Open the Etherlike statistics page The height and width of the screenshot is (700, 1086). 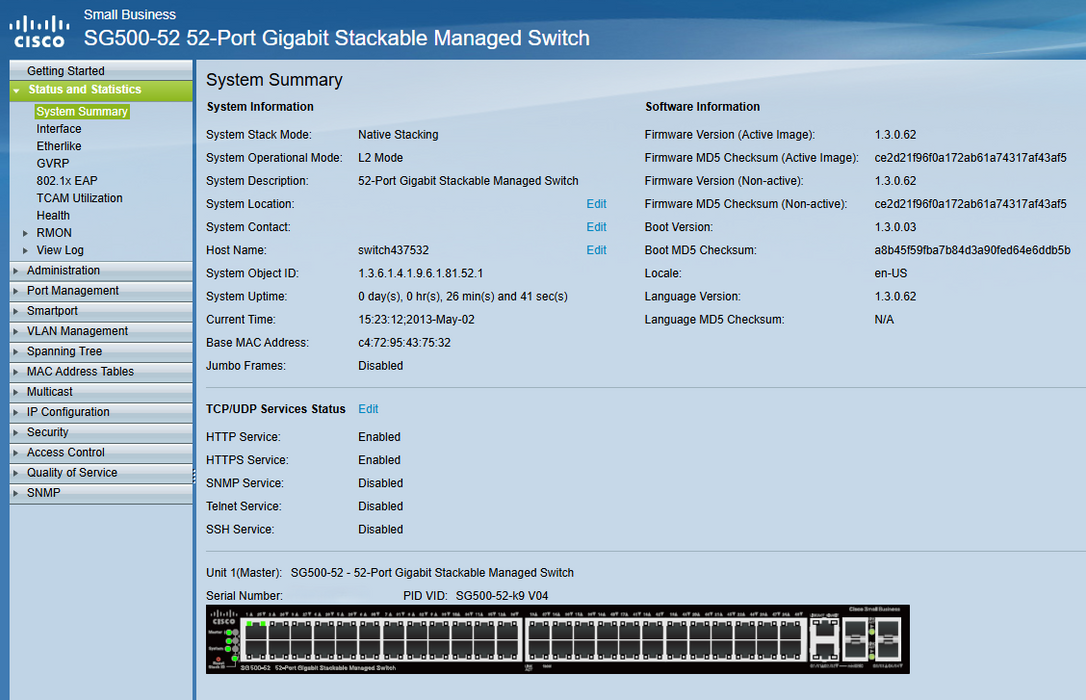(59, 146)
